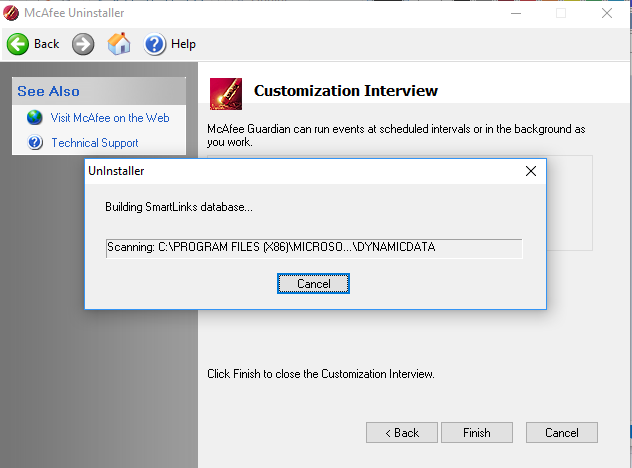Open the Technical Support link

click(95, 143)
